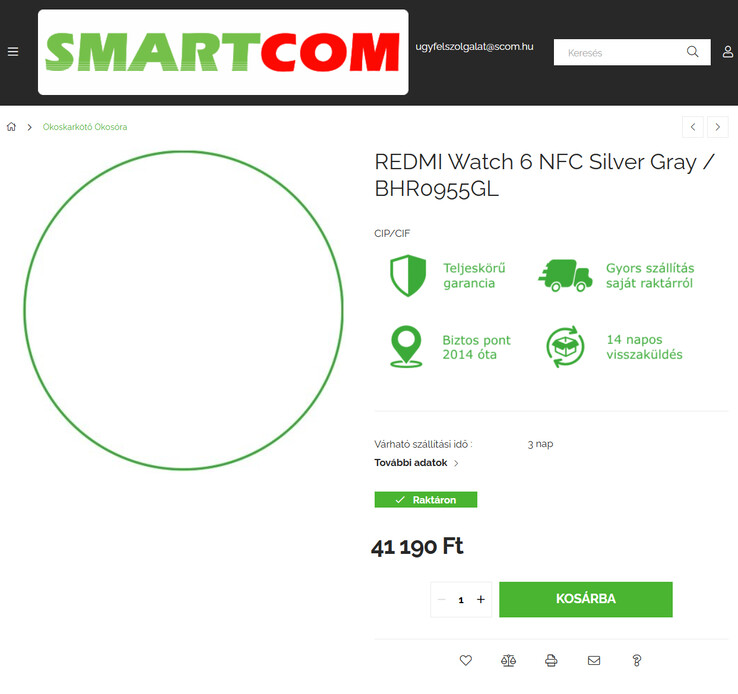Go to the home breadcrumb icon
The height and width of the screenshot is (694, 738).
click(x=11, y=127)
